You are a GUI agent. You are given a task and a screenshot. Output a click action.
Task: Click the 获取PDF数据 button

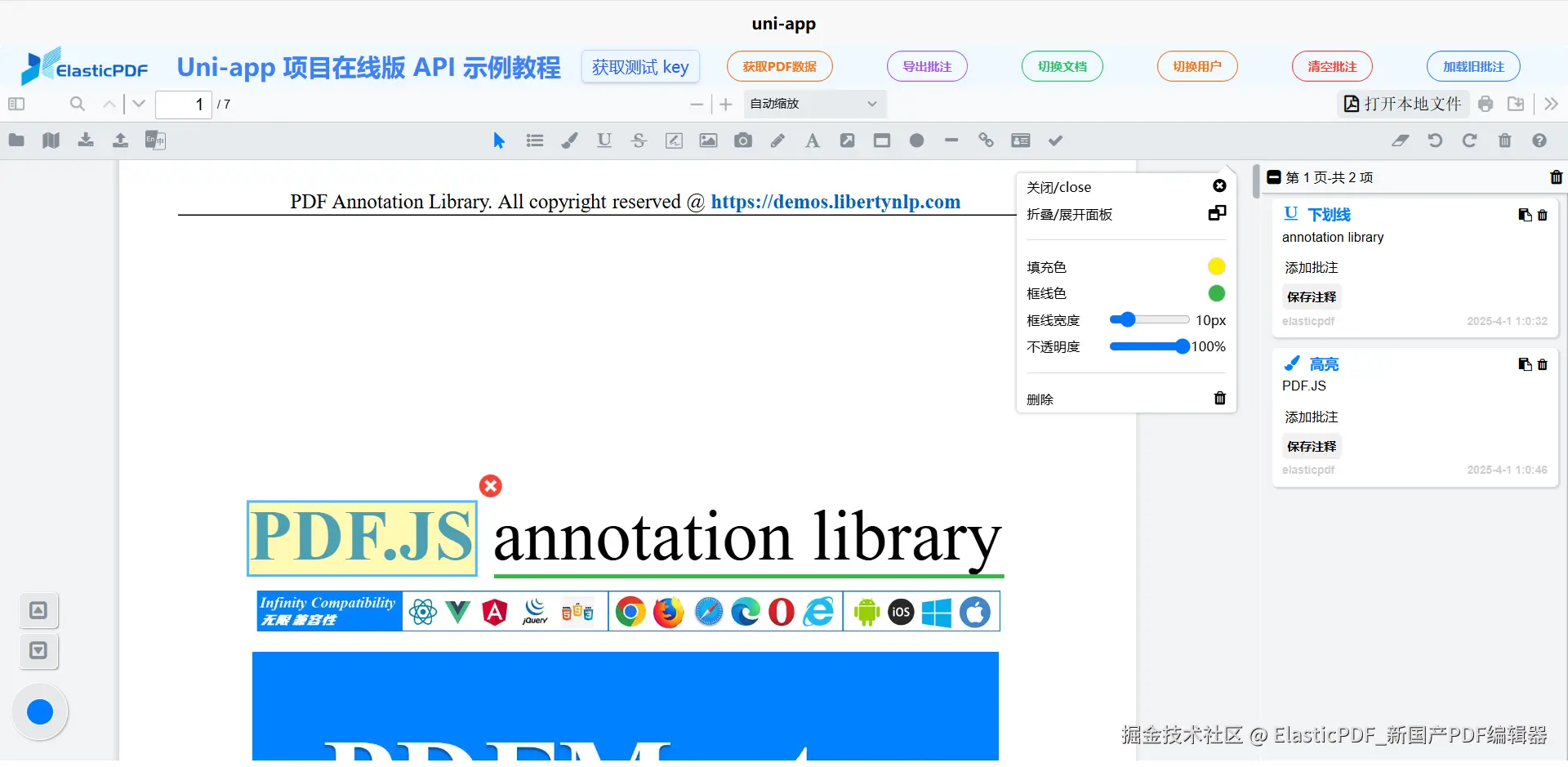pos(779,66)
